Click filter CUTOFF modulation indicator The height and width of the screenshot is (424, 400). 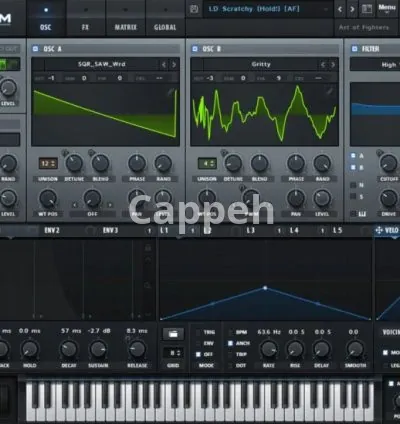point(380,153)
